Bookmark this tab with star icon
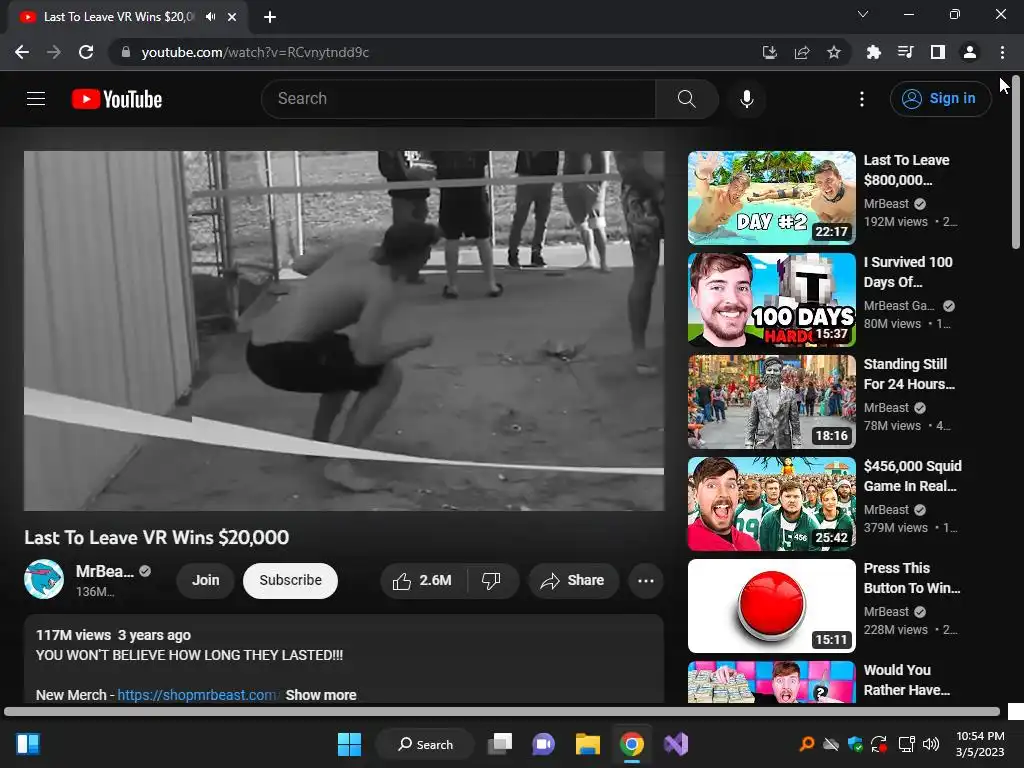The width and height of the screenshot is (1024, 768). click(x=834, y=52)
